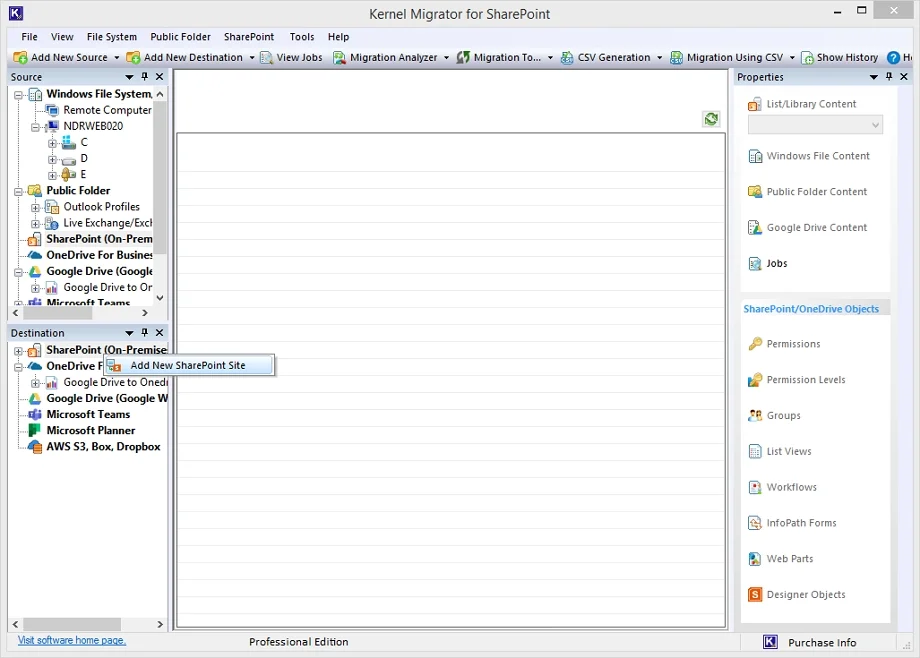Click the green refresh icon in center pane

711,119
